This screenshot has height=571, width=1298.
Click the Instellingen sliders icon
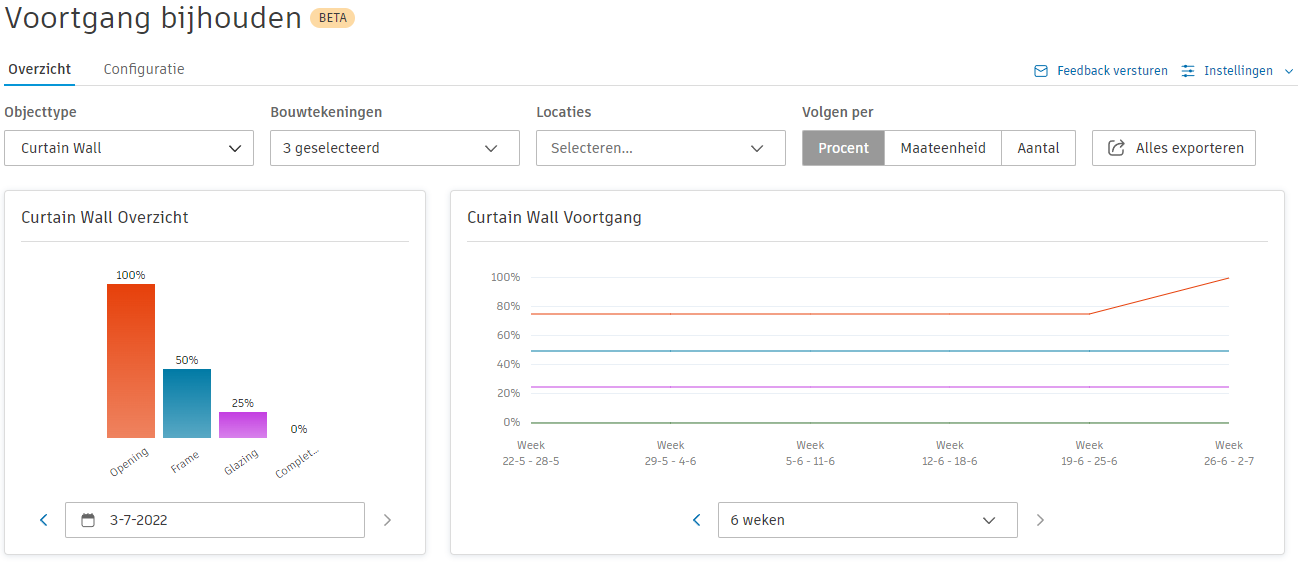(x=1188, y=71)
